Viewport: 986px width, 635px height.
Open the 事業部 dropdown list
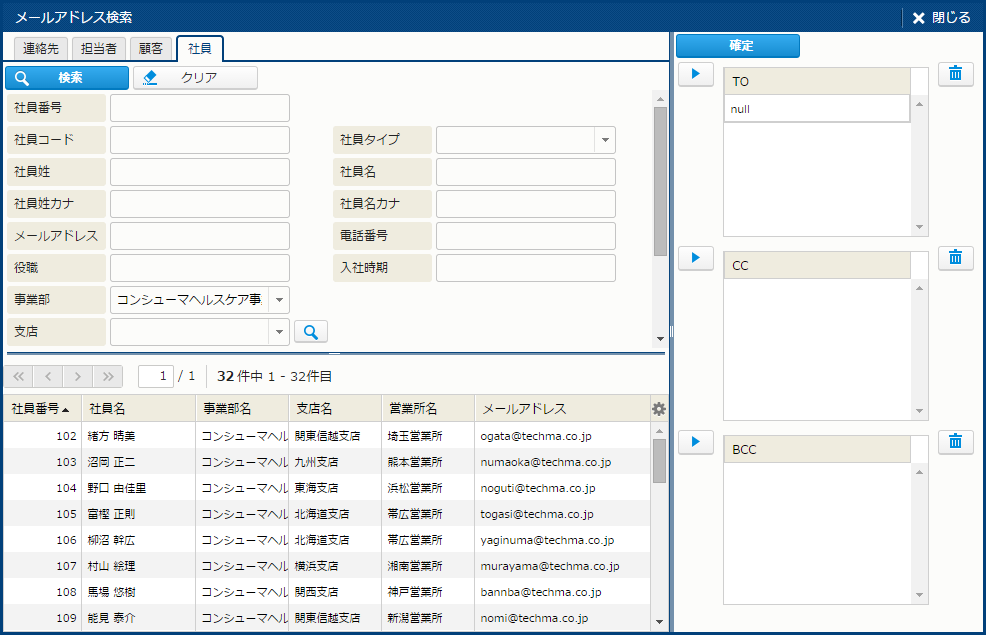coord(278,299)
